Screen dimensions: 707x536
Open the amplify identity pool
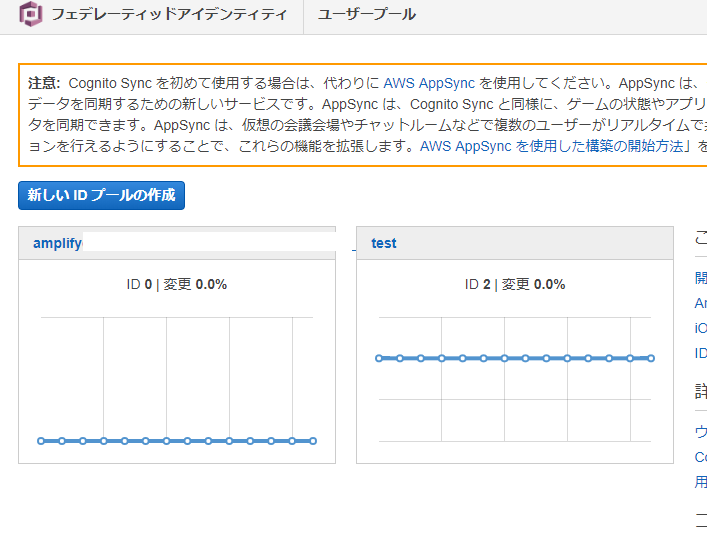coord(57,243)
